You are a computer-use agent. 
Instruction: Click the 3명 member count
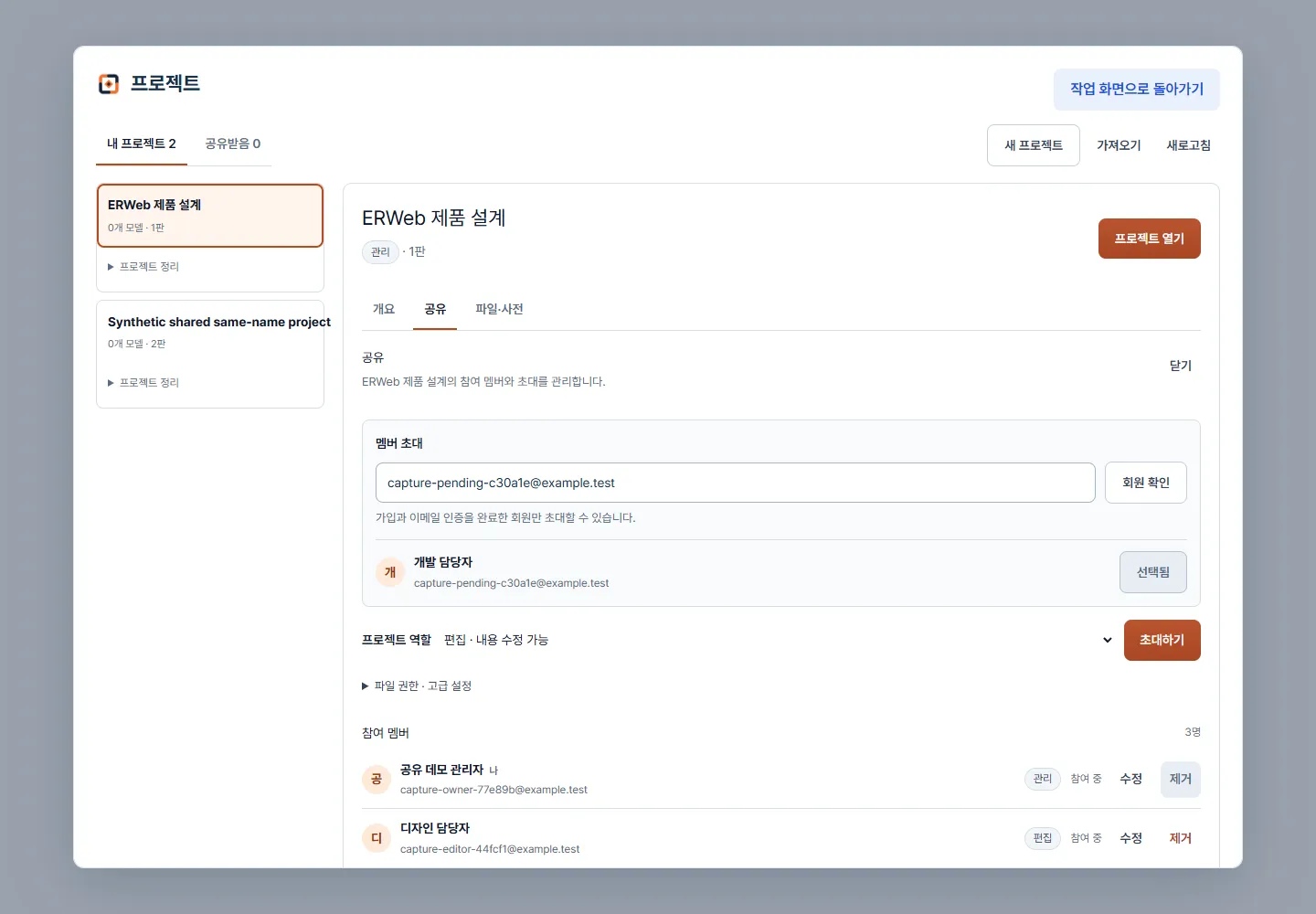[x=1193, y=732]
